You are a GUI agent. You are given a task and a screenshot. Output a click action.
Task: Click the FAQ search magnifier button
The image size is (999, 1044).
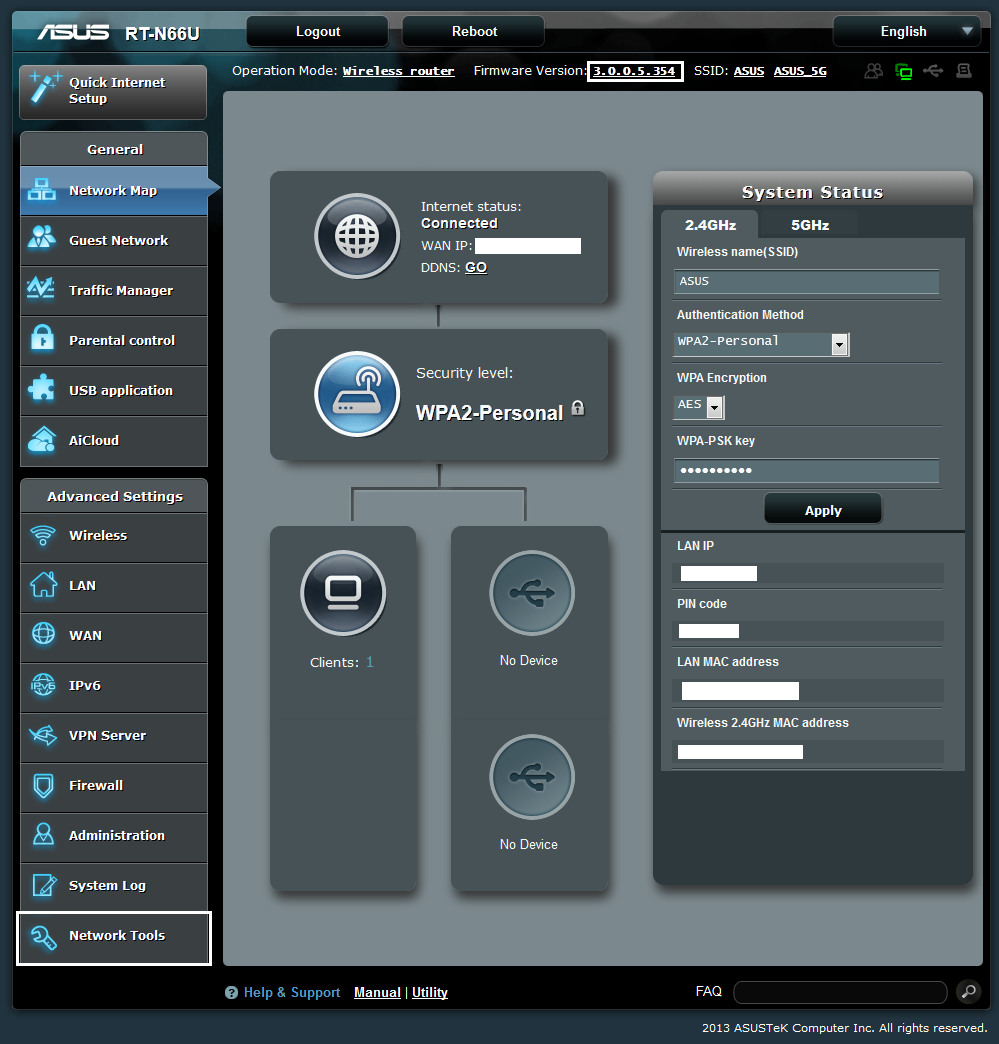point(968,991)
